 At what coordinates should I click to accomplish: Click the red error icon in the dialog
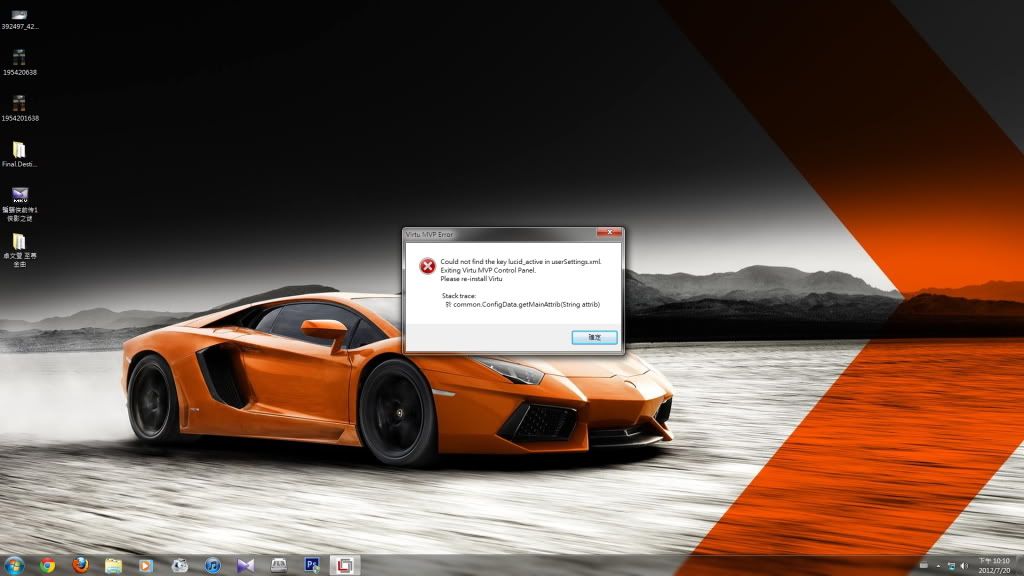[427, 266]
